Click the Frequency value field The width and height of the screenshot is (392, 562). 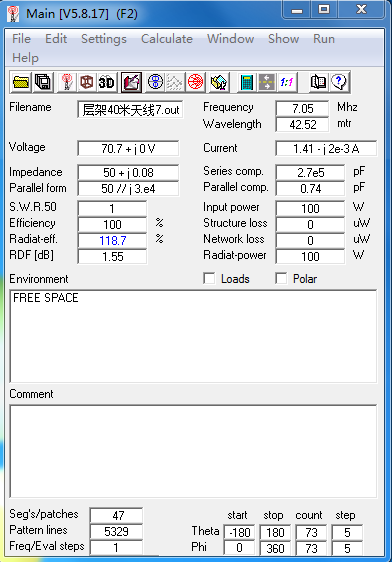tap(302, 108)
